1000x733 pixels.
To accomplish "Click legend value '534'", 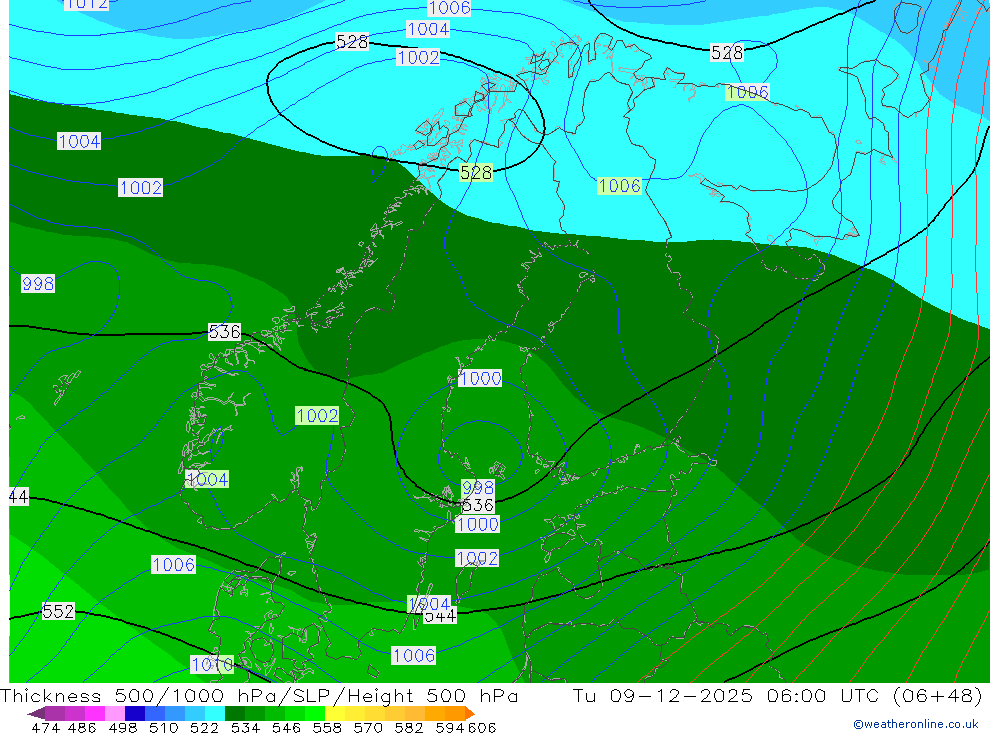I will pos(246,727).
